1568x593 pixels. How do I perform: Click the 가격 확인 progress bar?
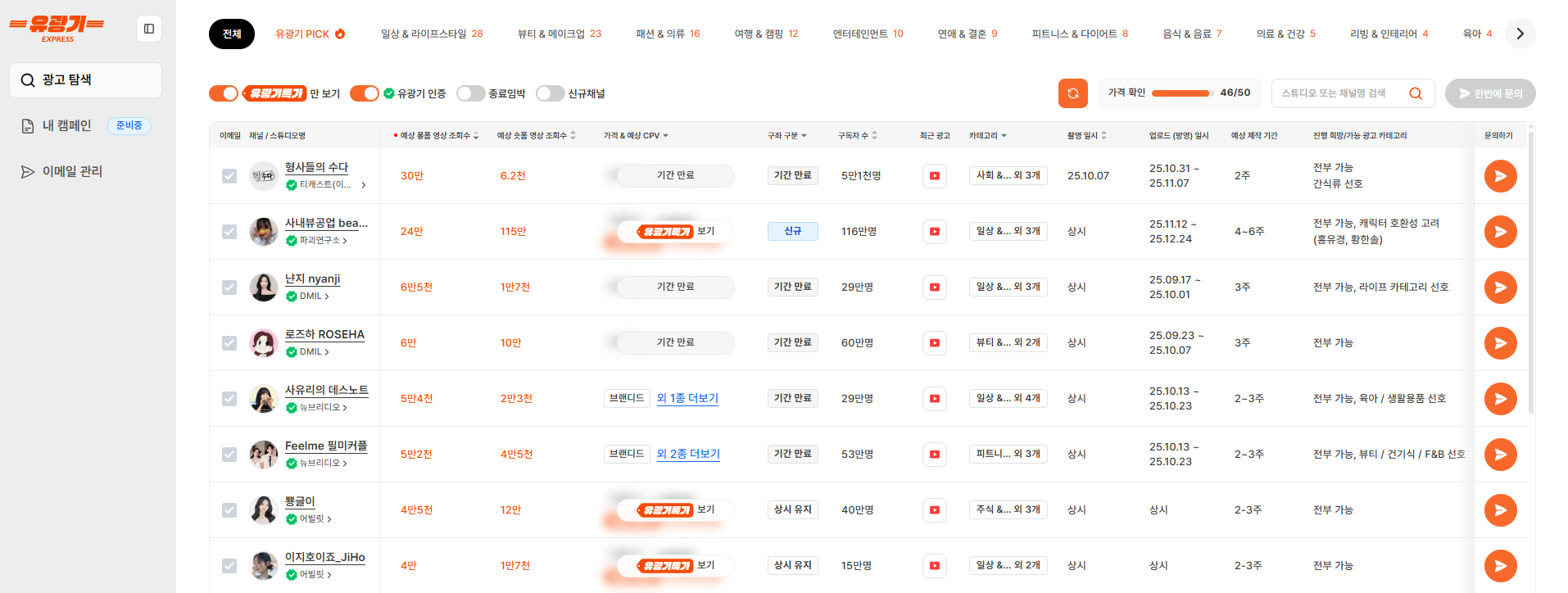[1181, 93]
